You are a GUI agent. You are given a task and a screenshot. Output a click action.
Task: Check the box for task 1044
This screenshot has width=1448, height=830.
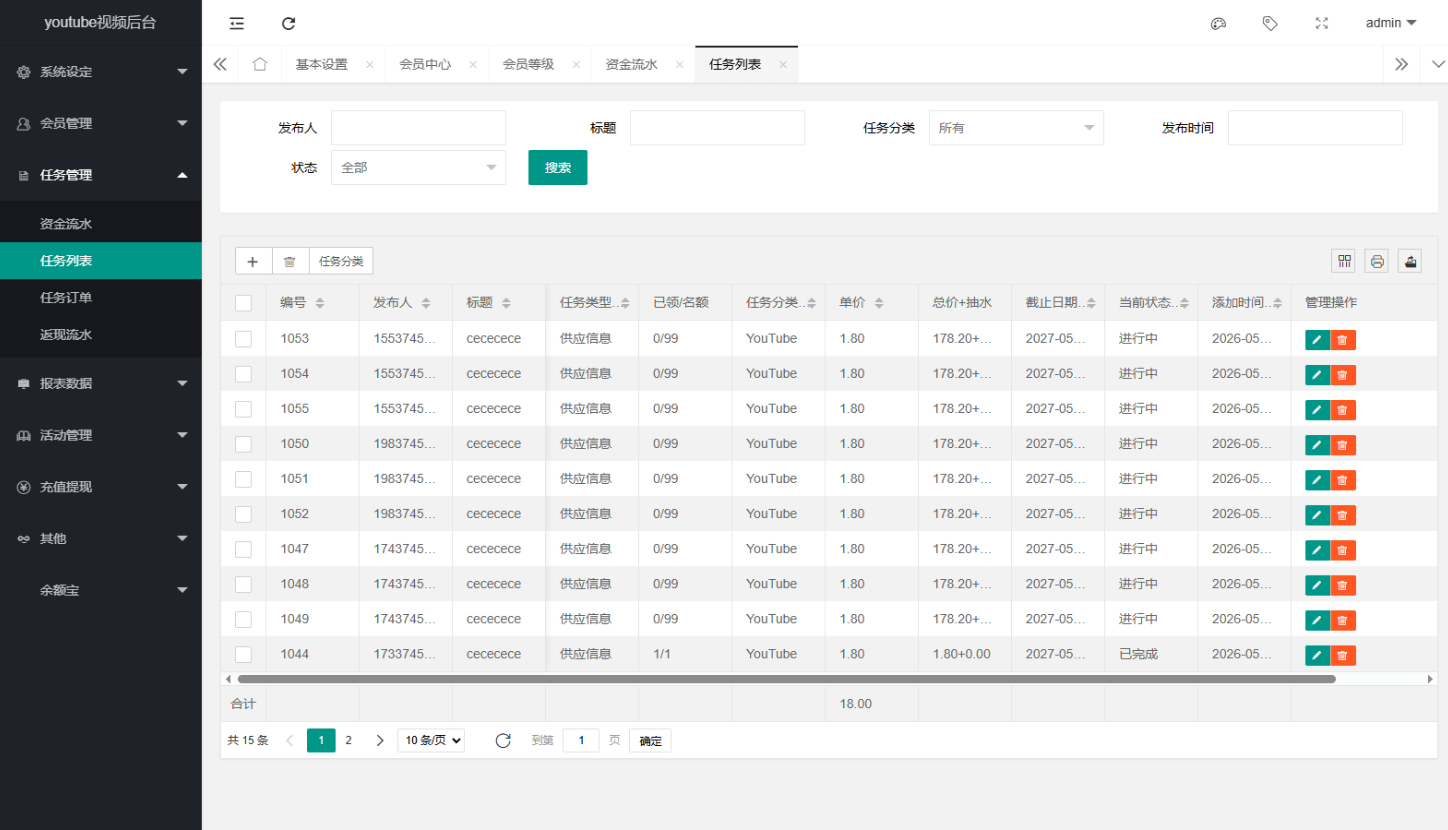[243, 654]
